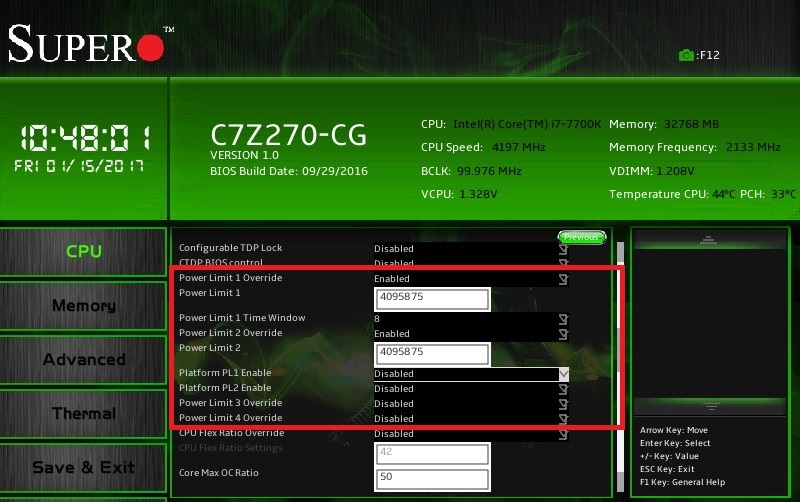Open Power Limit 4 Override dropdown

tap(471, 419)
